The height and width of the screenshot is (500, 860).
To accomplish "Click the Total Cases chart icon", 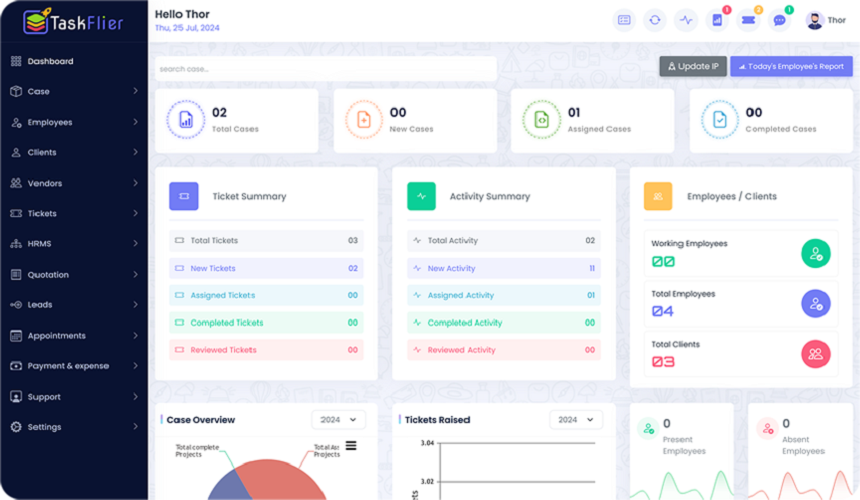I will point(186,120).
